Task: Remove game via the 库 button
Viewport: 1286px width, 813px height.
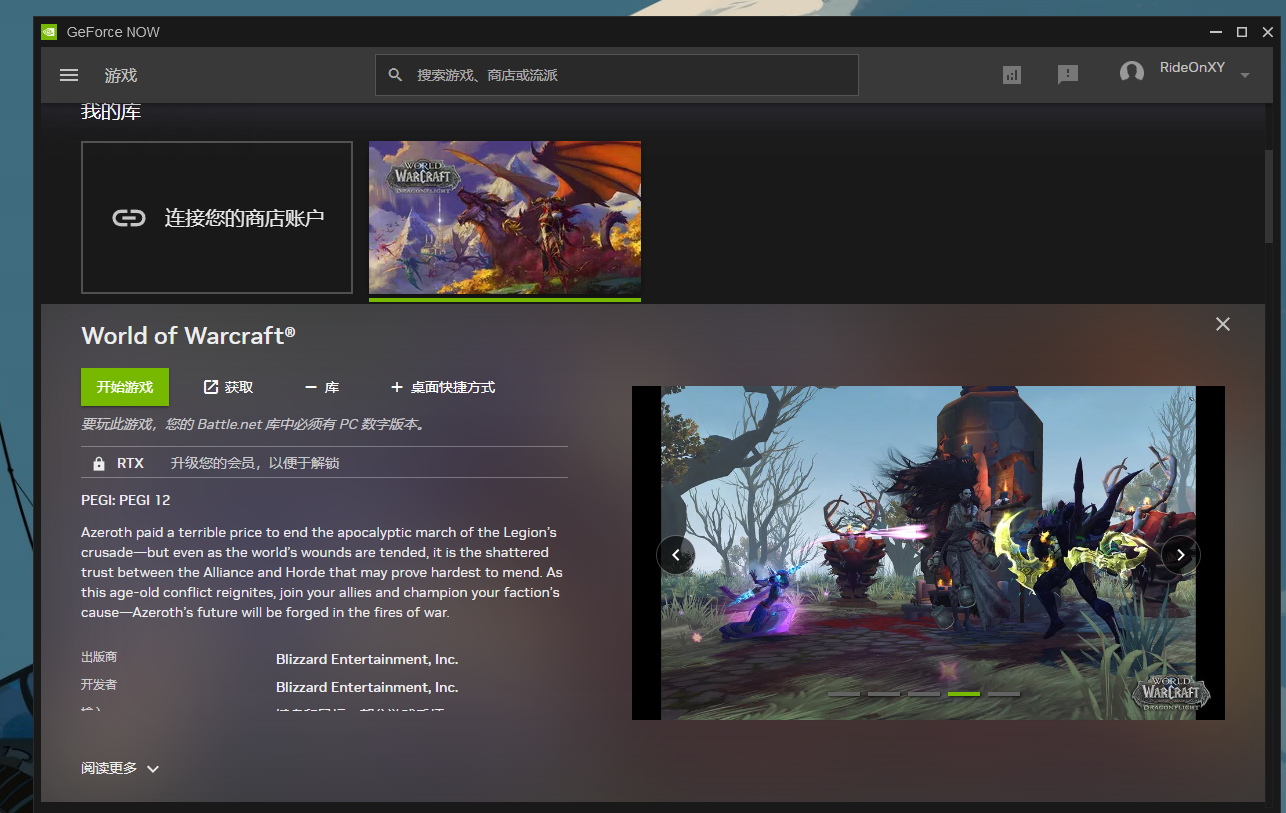Action: point(322,387)
